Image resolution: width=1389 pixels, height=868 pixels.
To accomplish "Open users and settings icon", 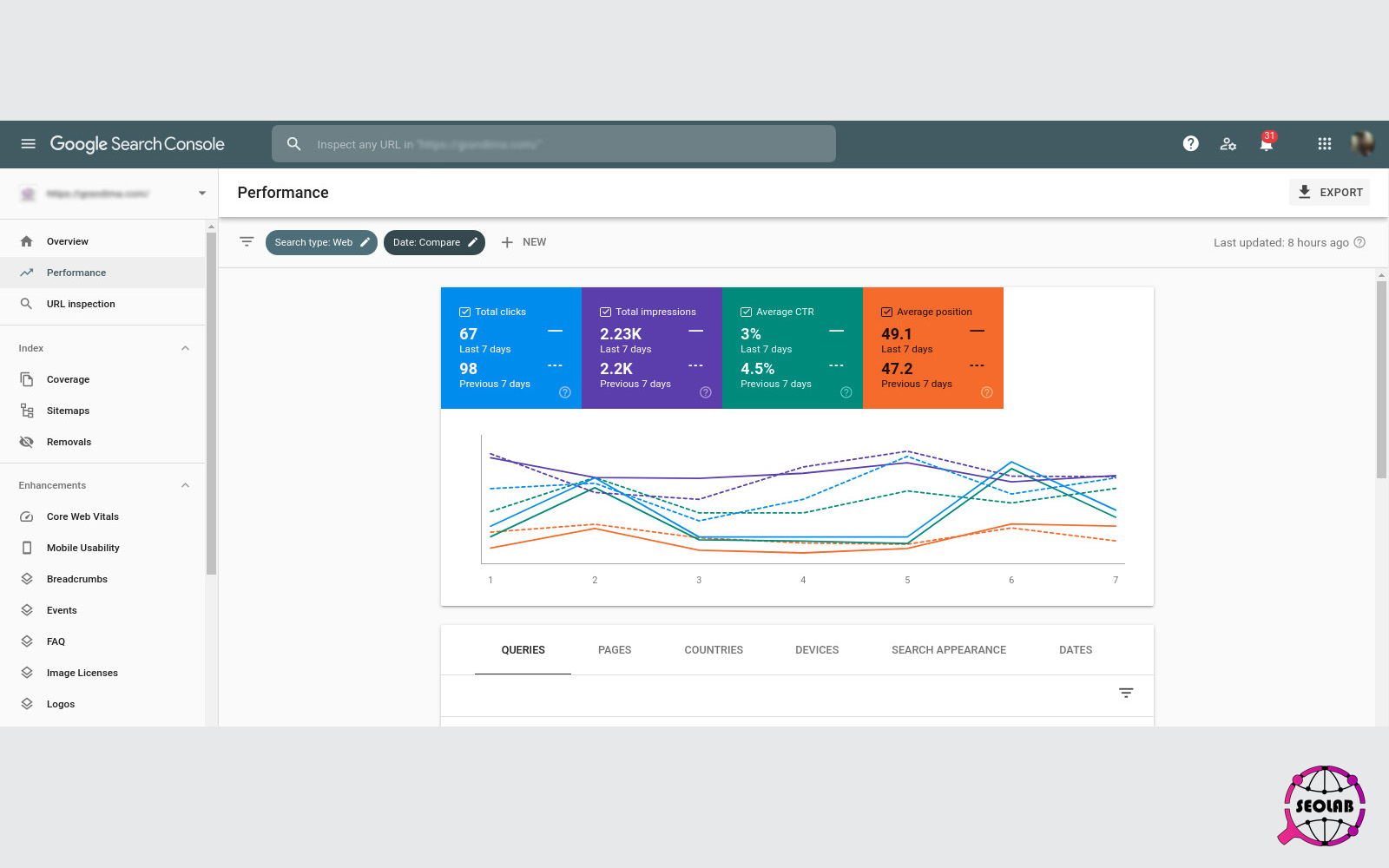I will [1228, 144].
